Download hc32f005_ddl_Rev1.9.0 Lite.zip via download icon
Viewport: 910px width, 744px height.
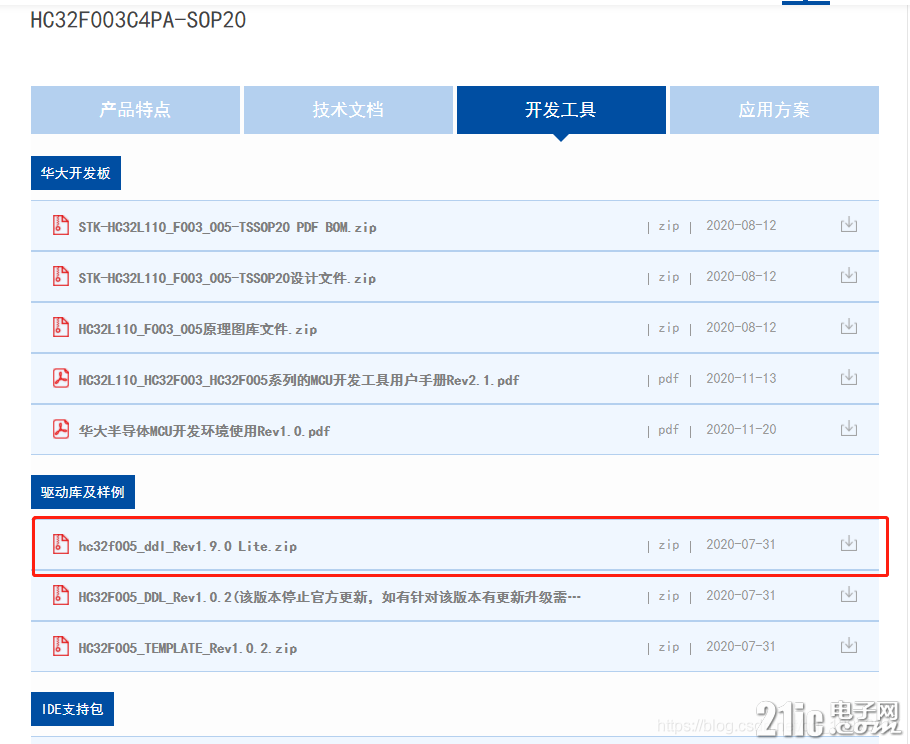point(848,544)
